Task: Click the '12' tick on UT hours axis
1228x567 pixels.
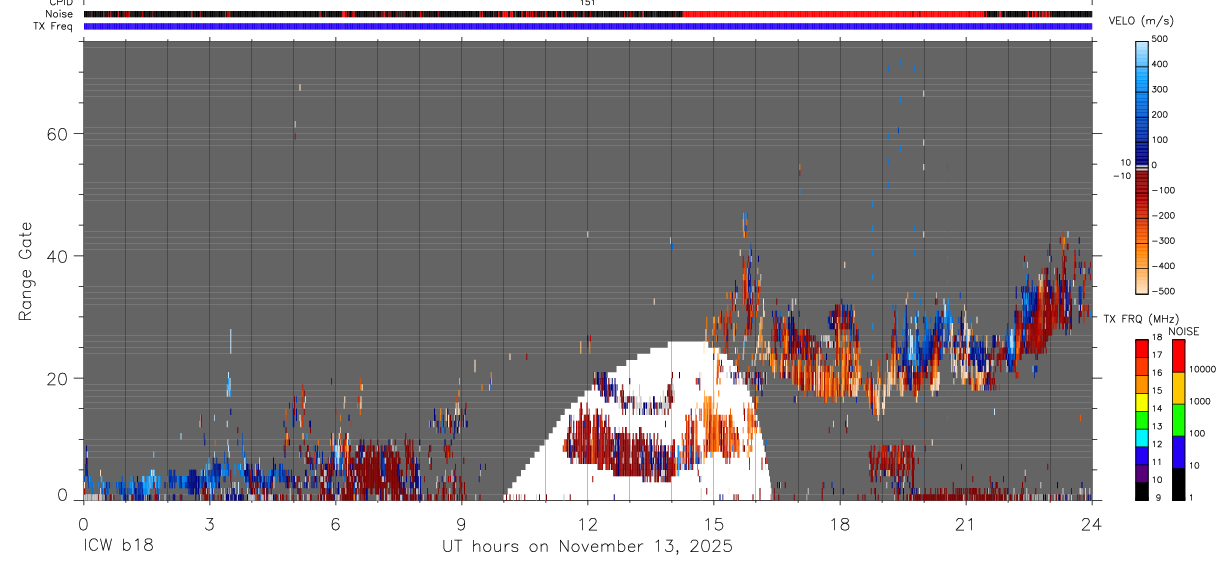Action: click(588, 523)
